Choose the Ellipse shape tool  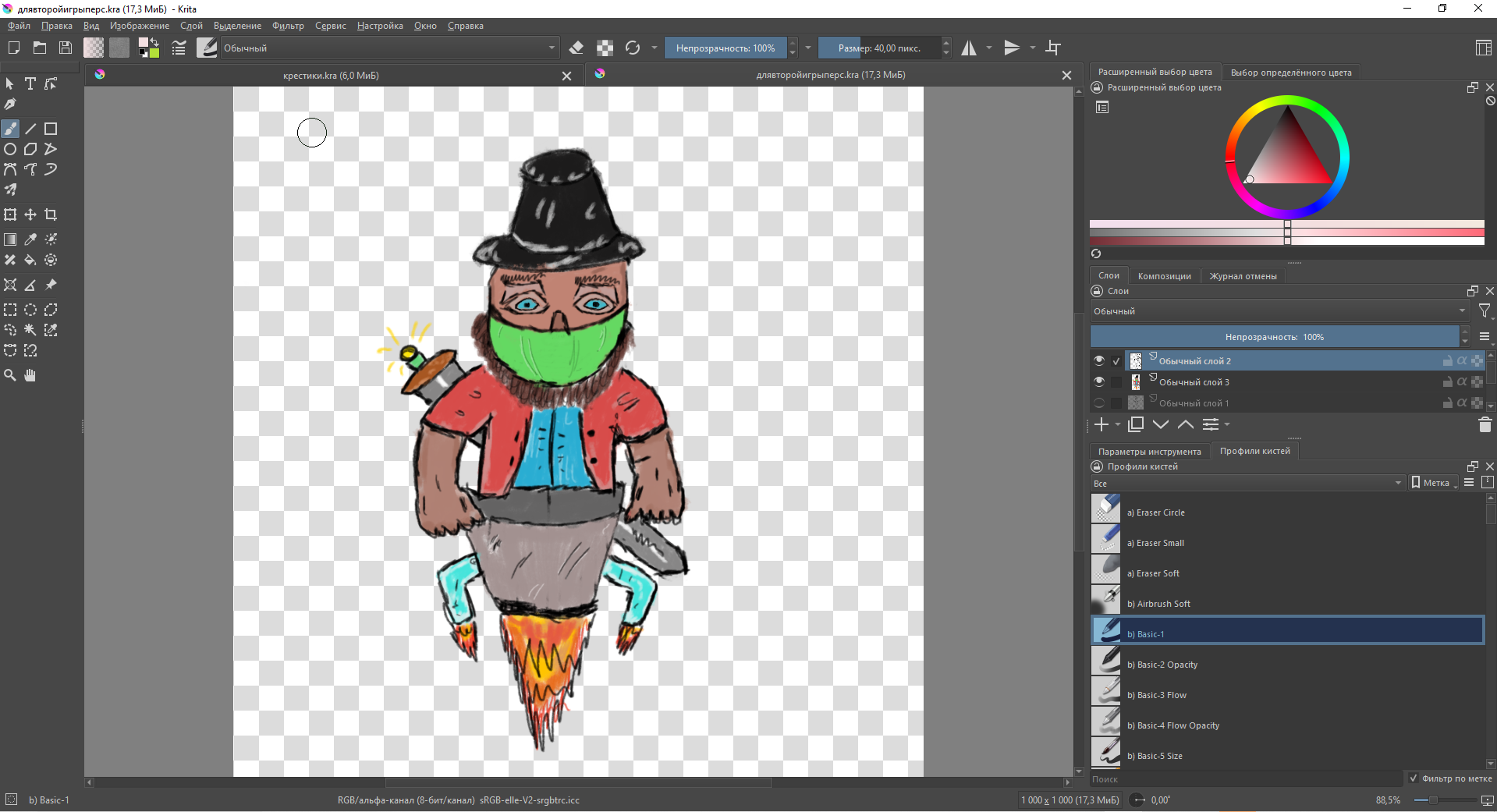pyautogui.click(x=10, y=149)
